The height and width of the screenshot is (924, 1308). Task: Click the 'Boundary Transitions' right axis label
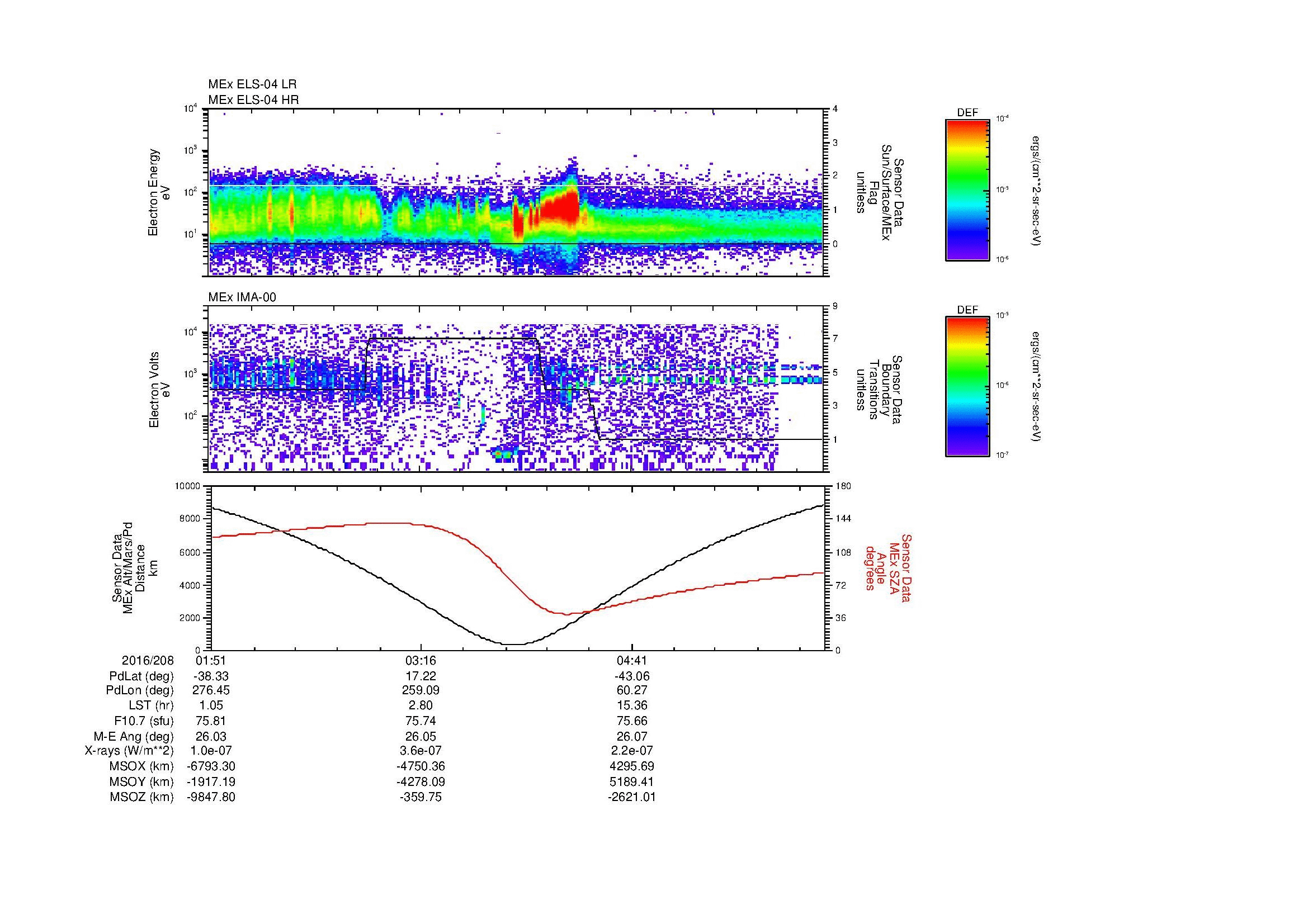click(879, 390)
